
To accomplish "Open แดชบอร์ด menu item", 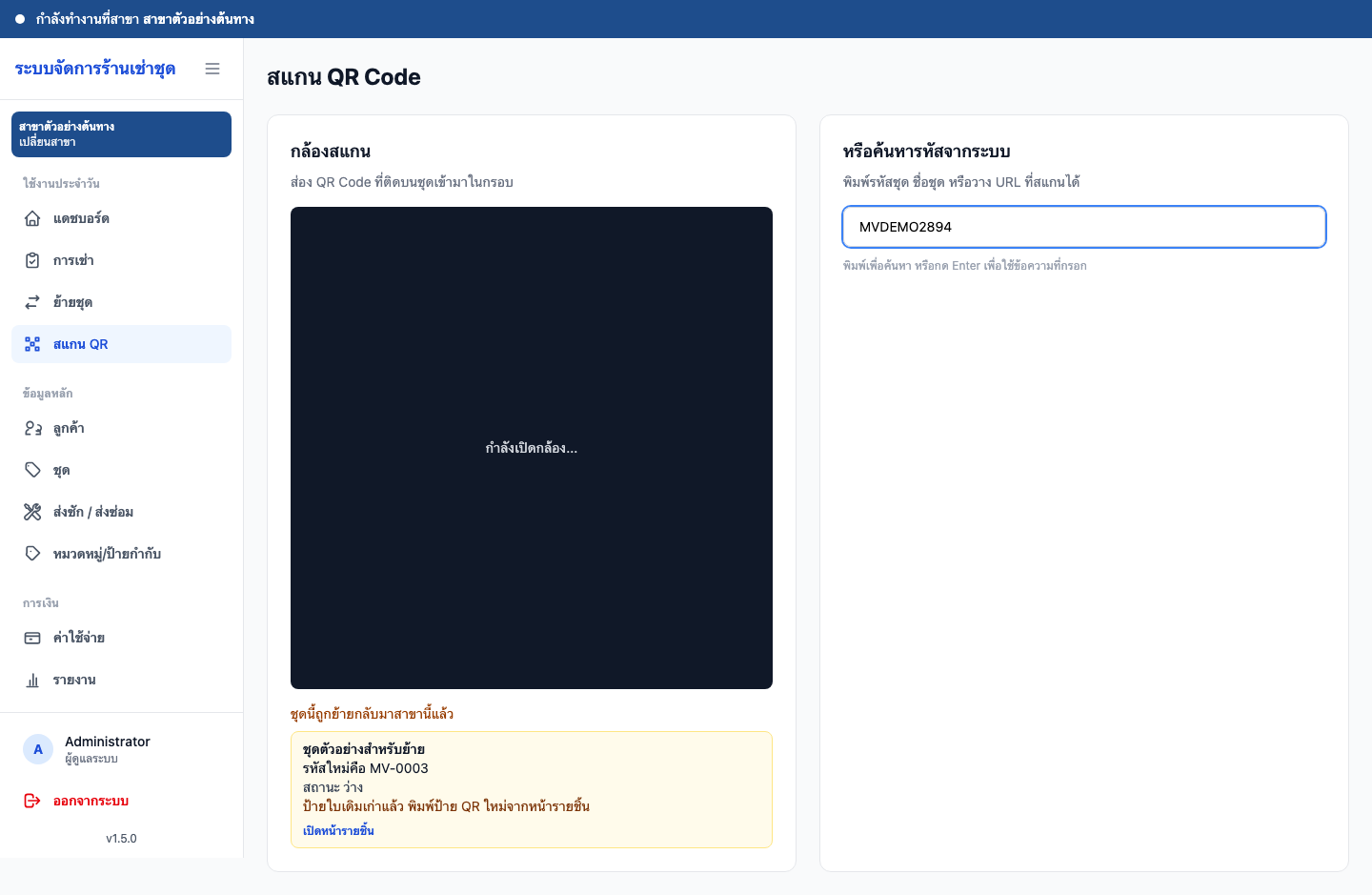I will (x=121, y=218).
